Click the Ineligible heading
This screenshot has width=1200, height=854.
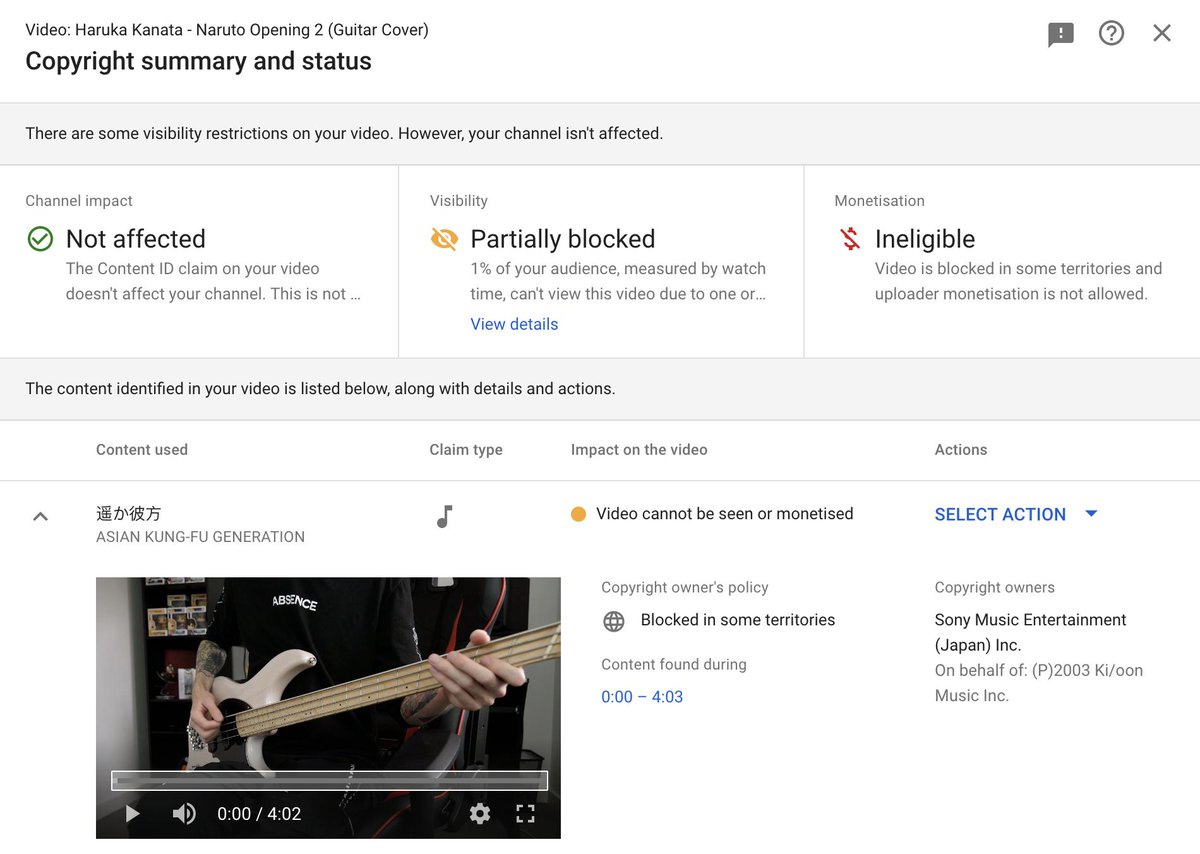coord(925,239)
